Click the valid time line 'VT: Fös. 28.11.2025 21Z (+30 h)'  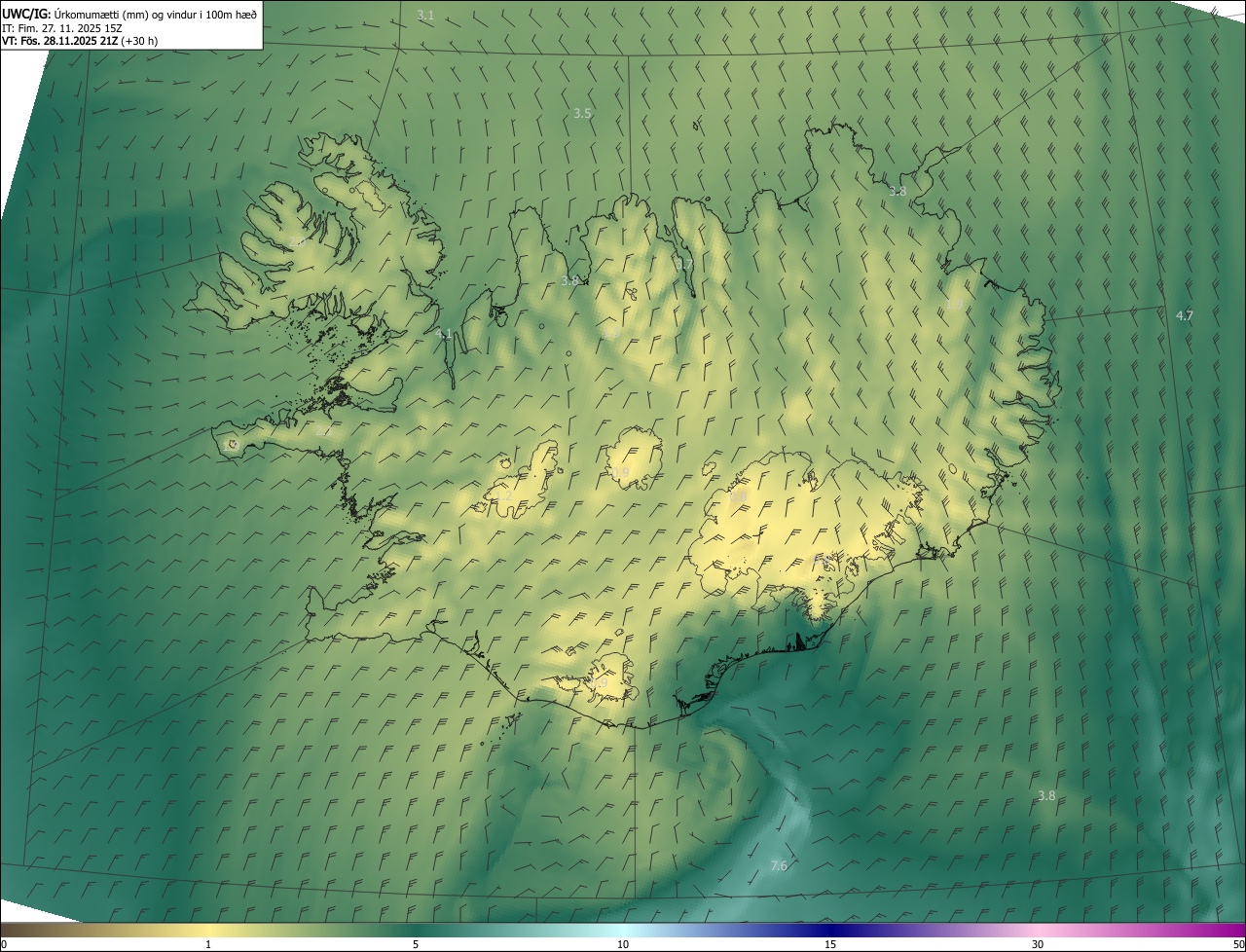pos(80,41)
